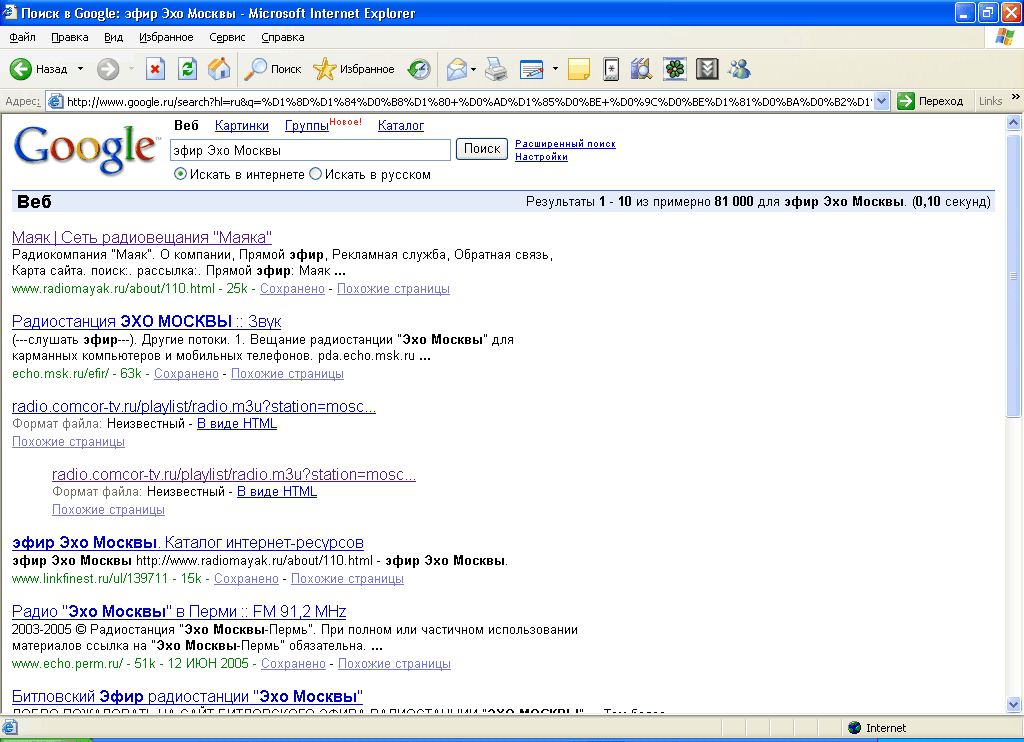Open 'Сохранено' link for echo.msk.ru result

186,374
